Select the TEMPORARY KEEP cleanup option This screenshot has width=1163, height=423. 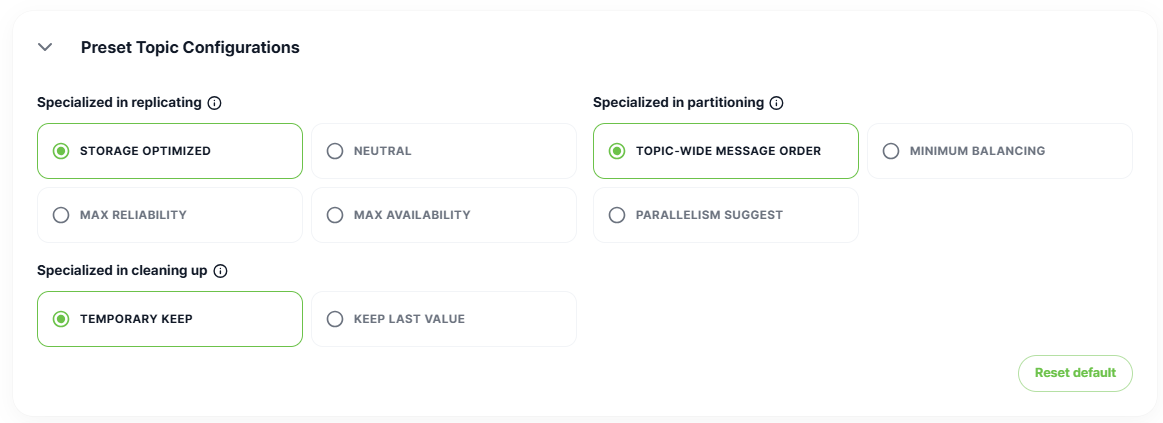170,319
